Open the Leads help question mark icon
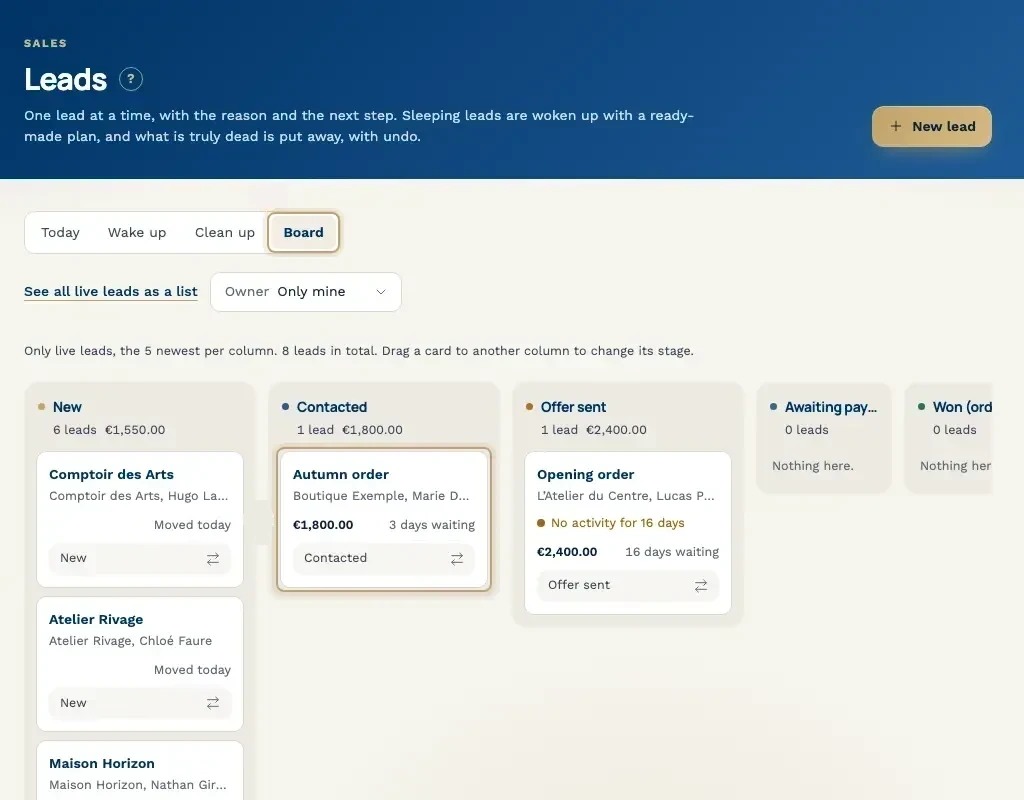This screenshot has height=800, width=1024. point(131,79)
